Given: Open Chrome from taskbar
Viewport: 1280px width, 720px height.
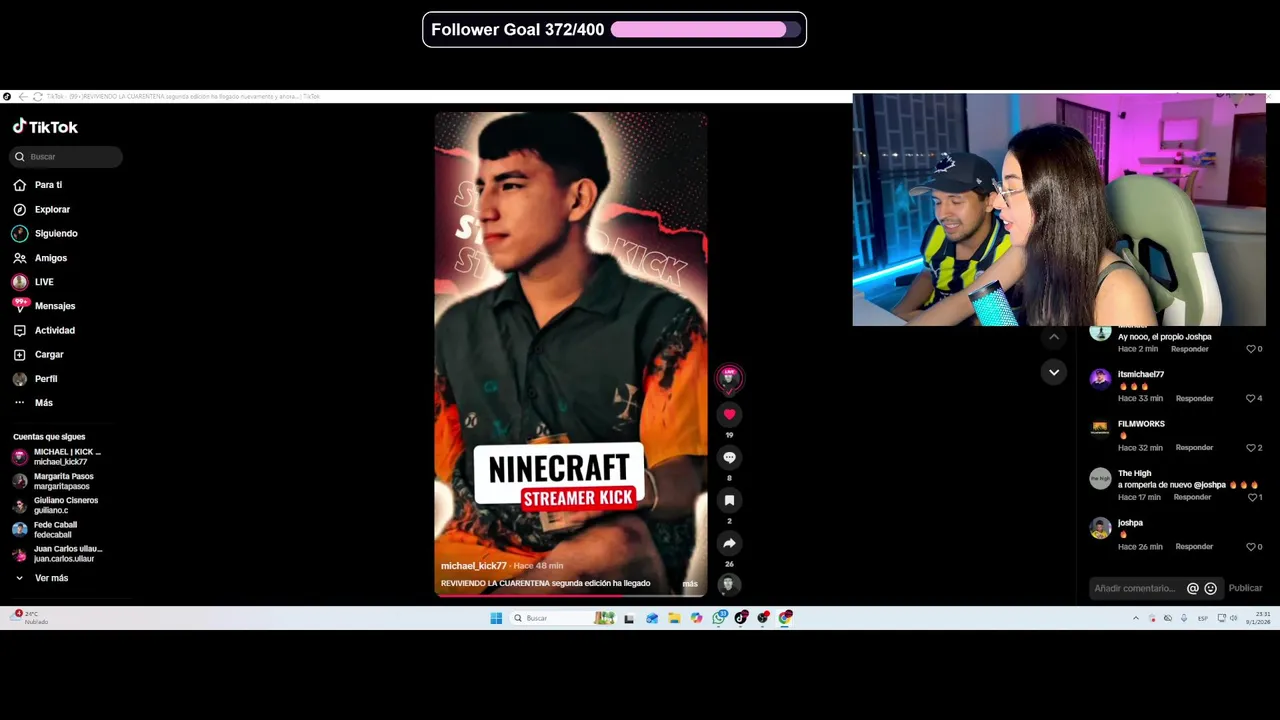Looking at the screenshot, I should (x=785, y=618).
